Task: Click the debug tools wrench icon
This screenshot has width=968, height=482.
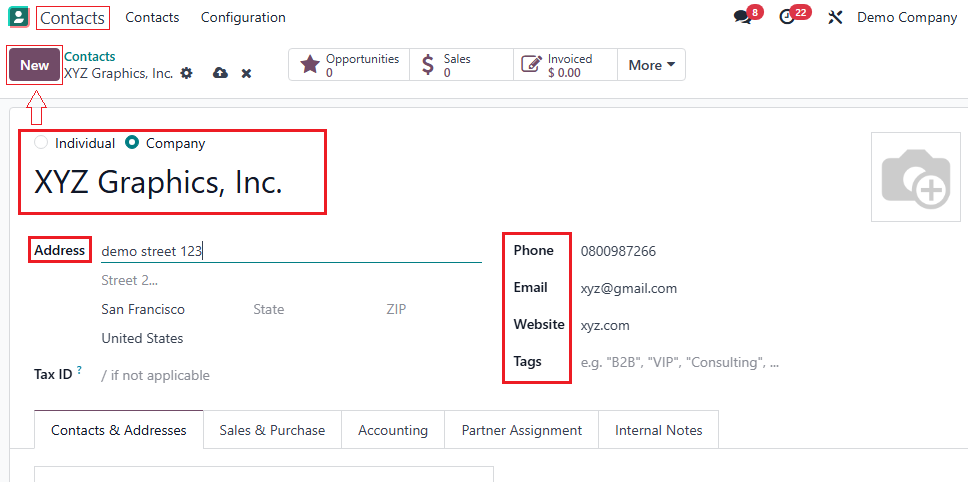Action: pos(835,17)
